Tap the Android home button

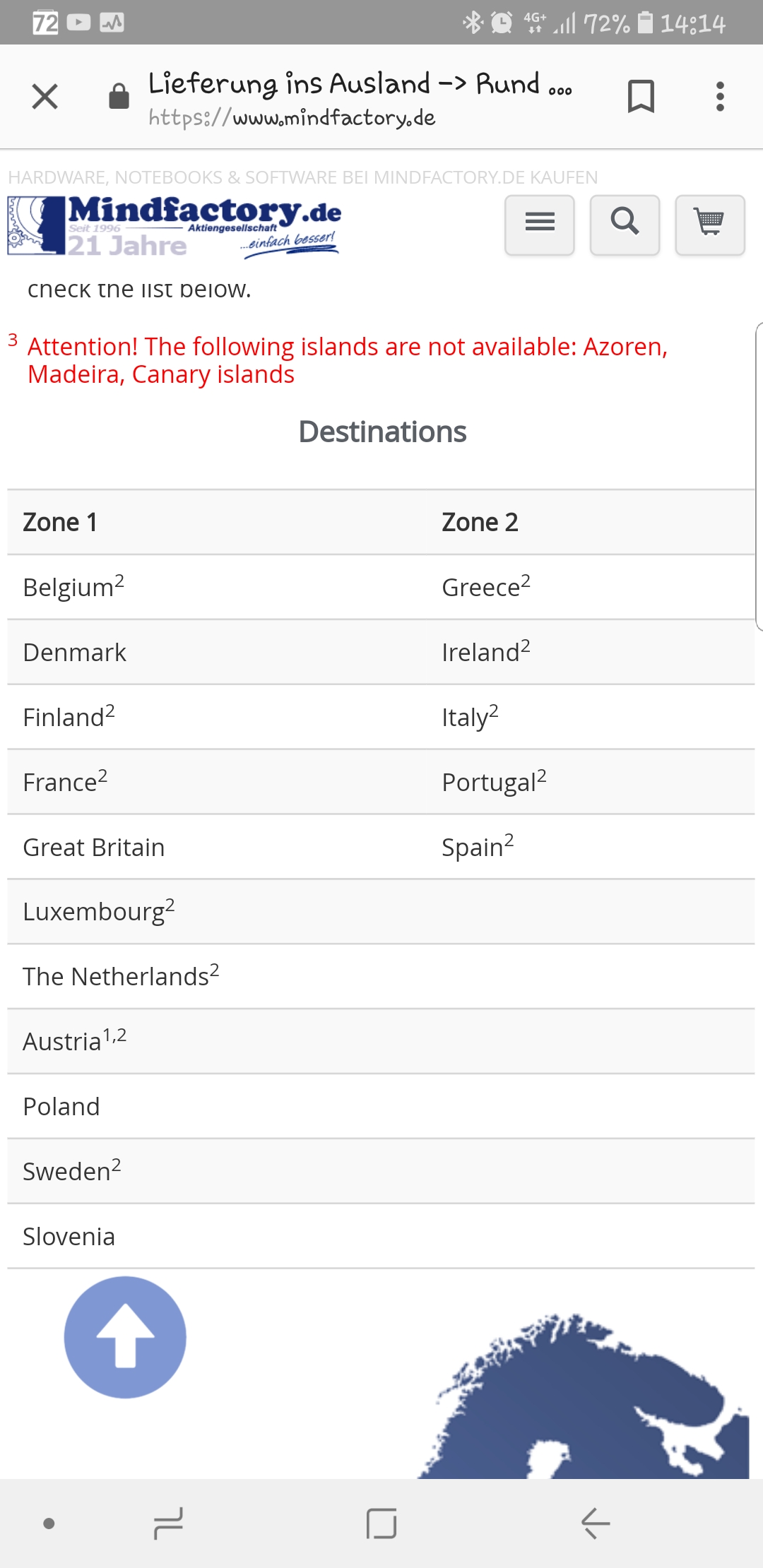click(x=381, y=1523)
